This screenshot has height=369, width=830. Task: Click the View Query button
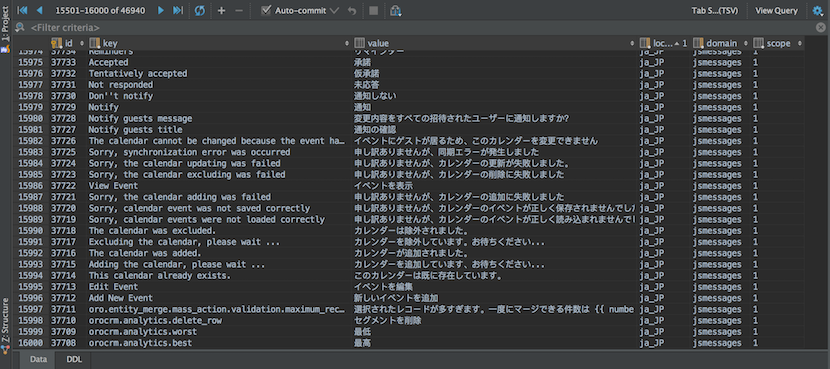click(776, 11)
